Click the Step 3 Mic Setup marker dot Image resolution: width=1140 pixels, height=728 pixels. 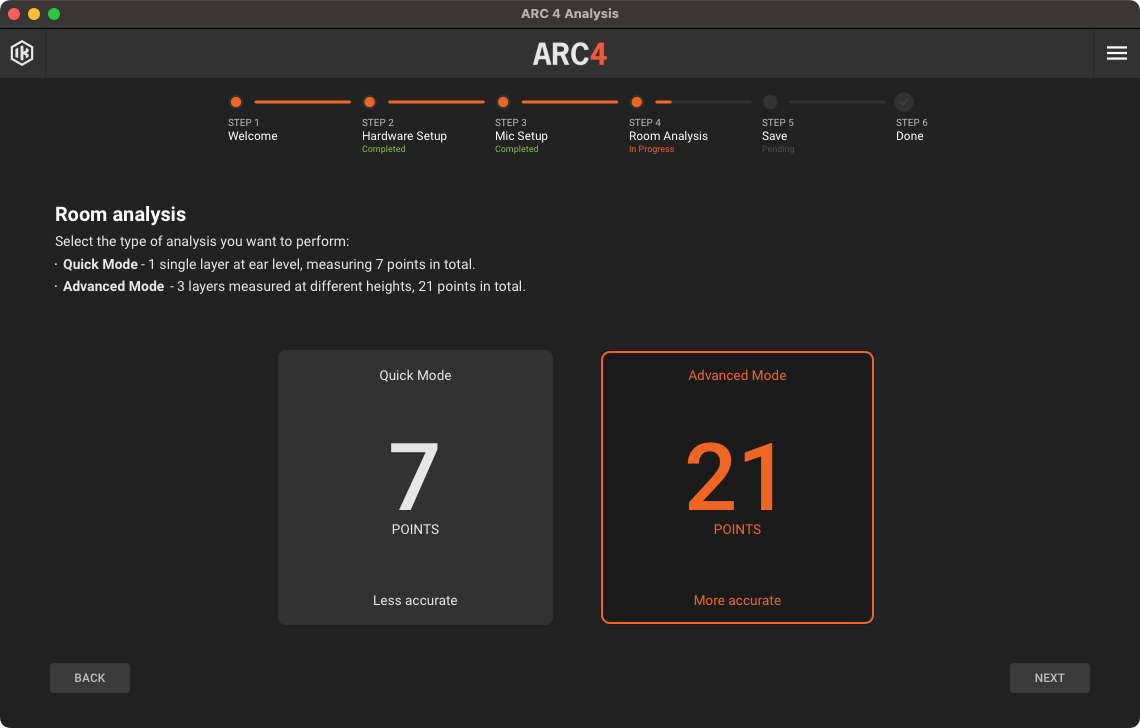[x=502, y=102]
